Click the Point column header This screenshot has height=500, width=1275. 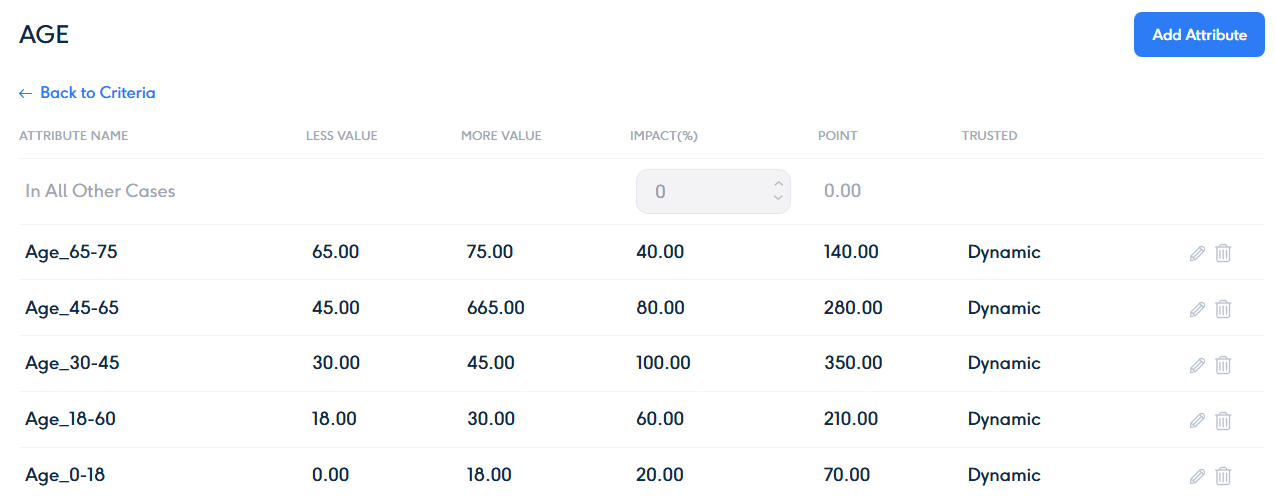837,136
